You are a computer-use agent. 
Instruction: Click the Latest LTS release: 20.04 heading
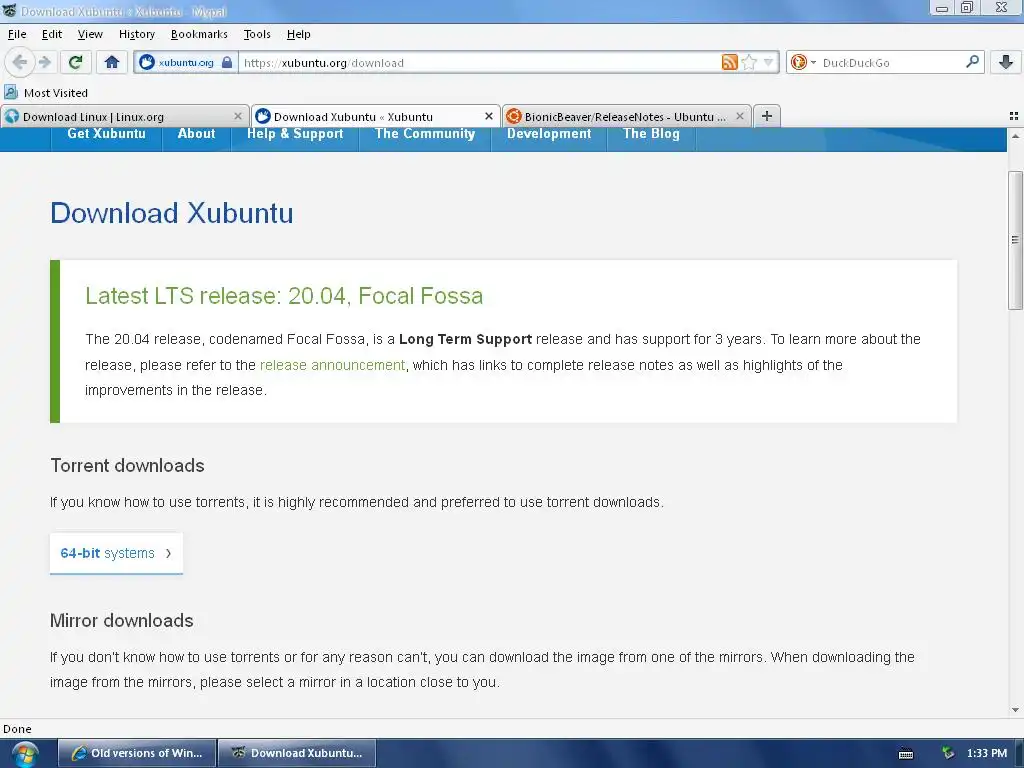(x=284, y=296)
